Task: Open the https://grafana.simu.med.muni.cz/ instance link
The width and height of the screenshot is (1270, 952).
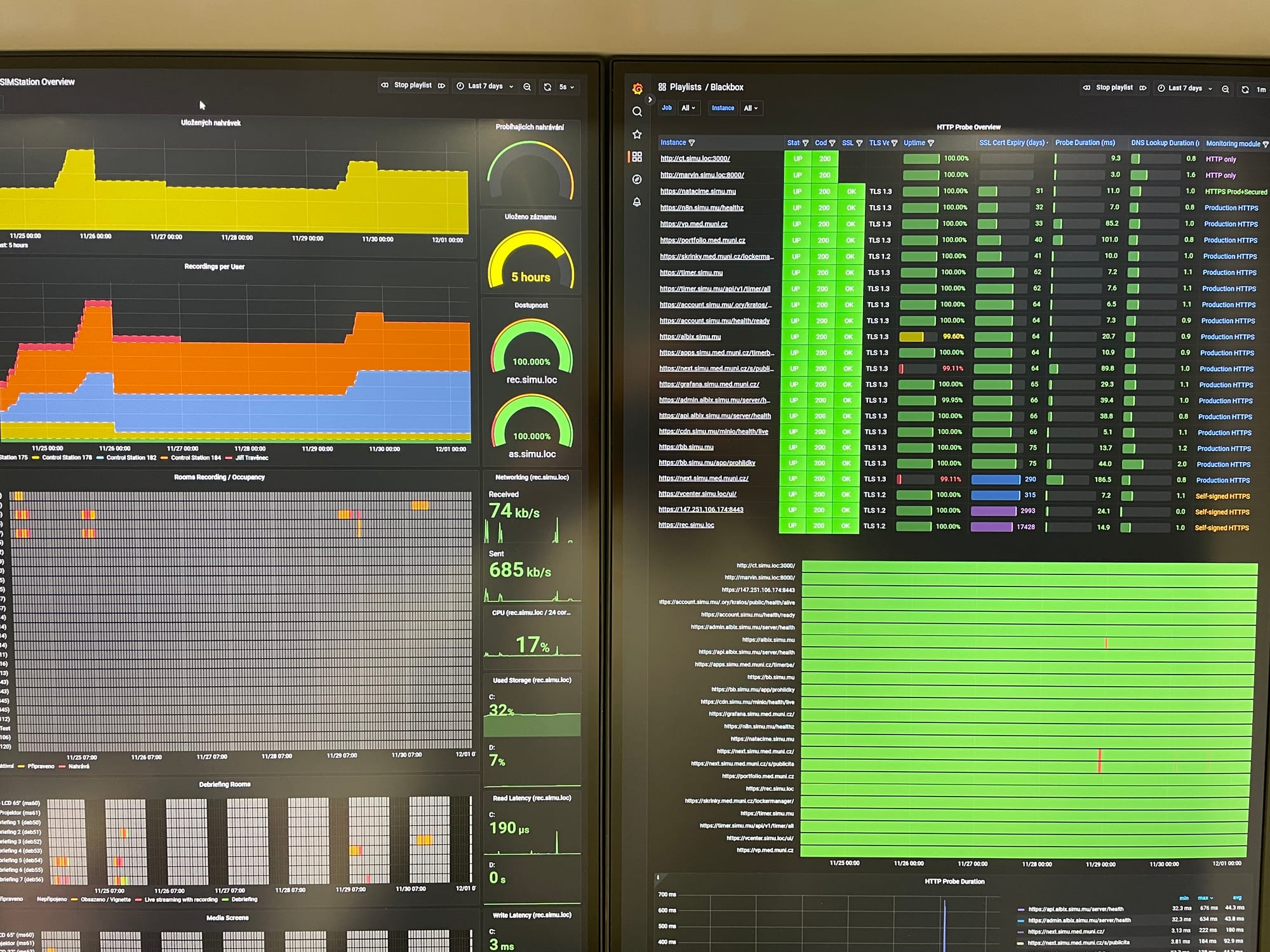Action: [709, 385]
